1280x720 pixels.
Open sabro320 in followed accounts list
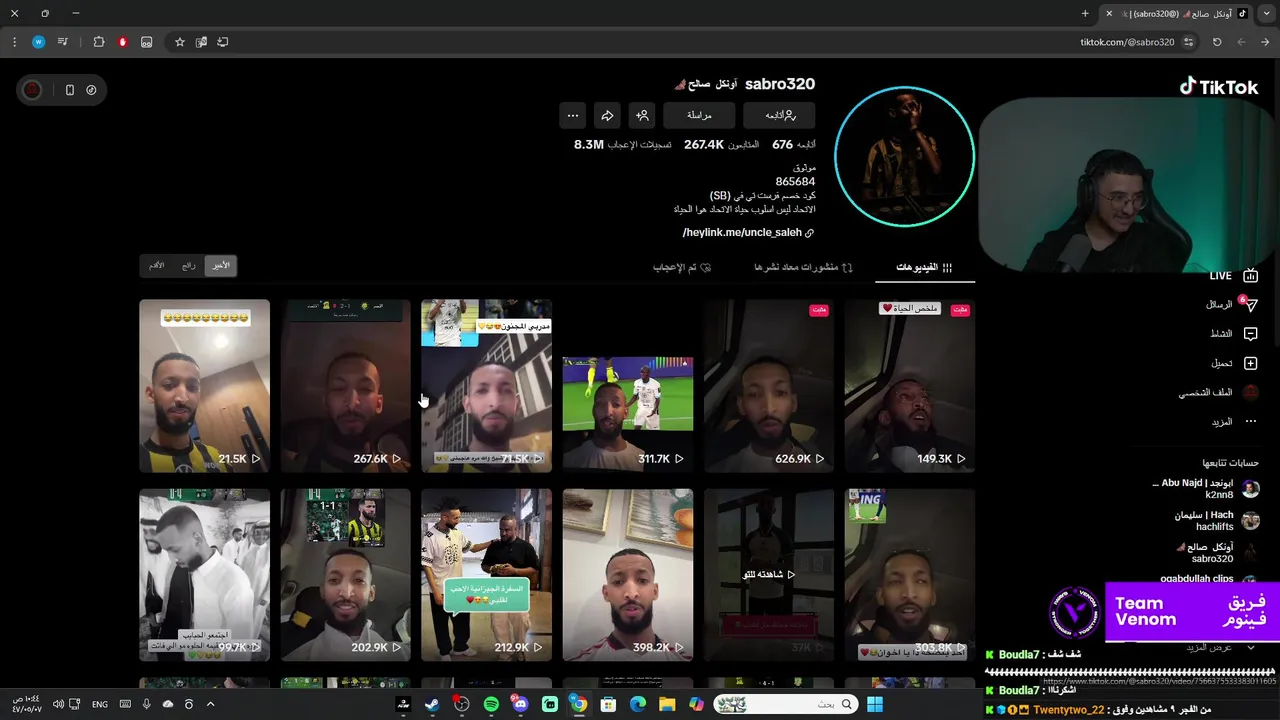coord(1216,553)
